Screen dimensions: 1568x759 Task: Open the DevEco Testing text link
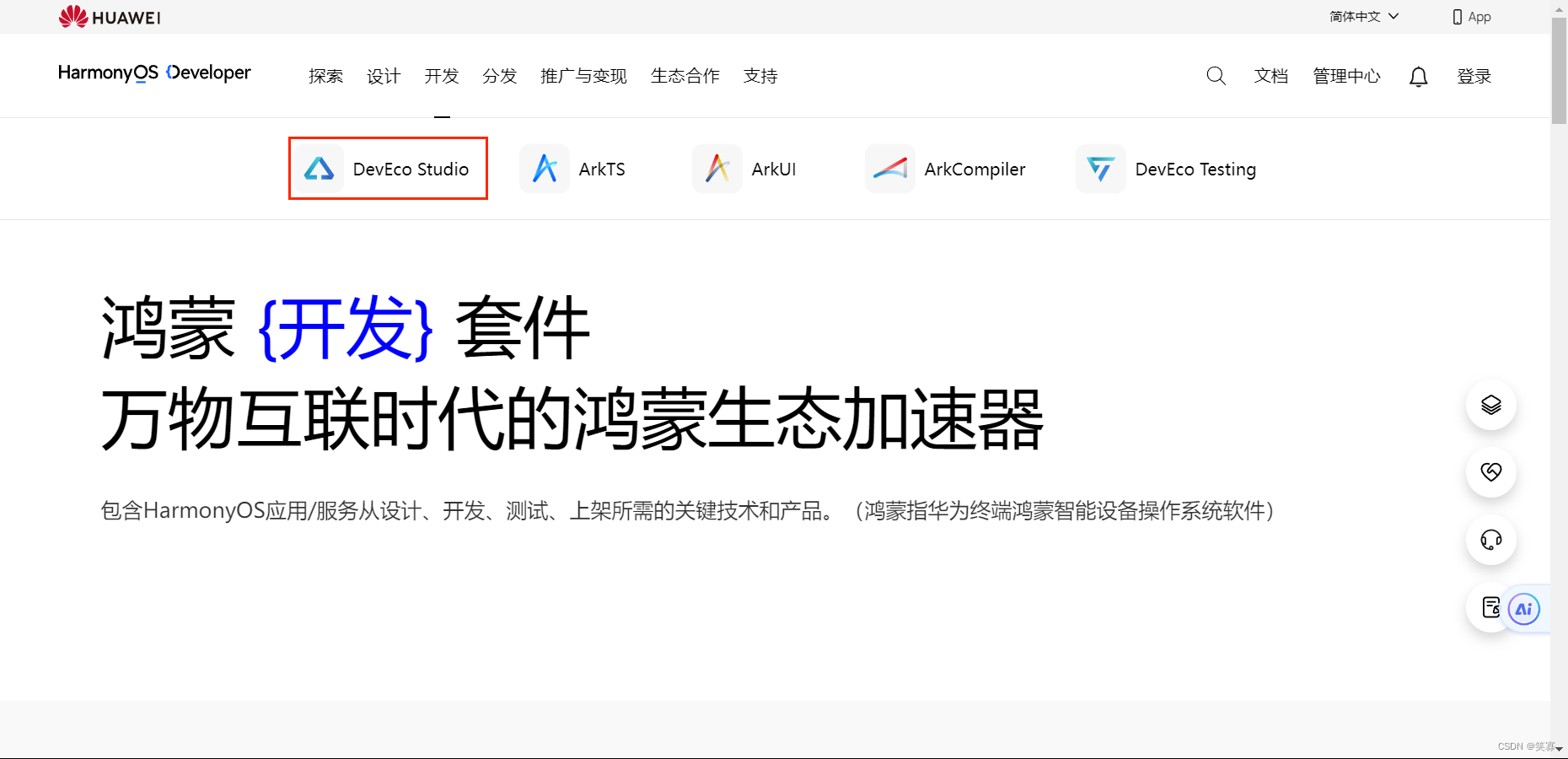(1195, 170)
